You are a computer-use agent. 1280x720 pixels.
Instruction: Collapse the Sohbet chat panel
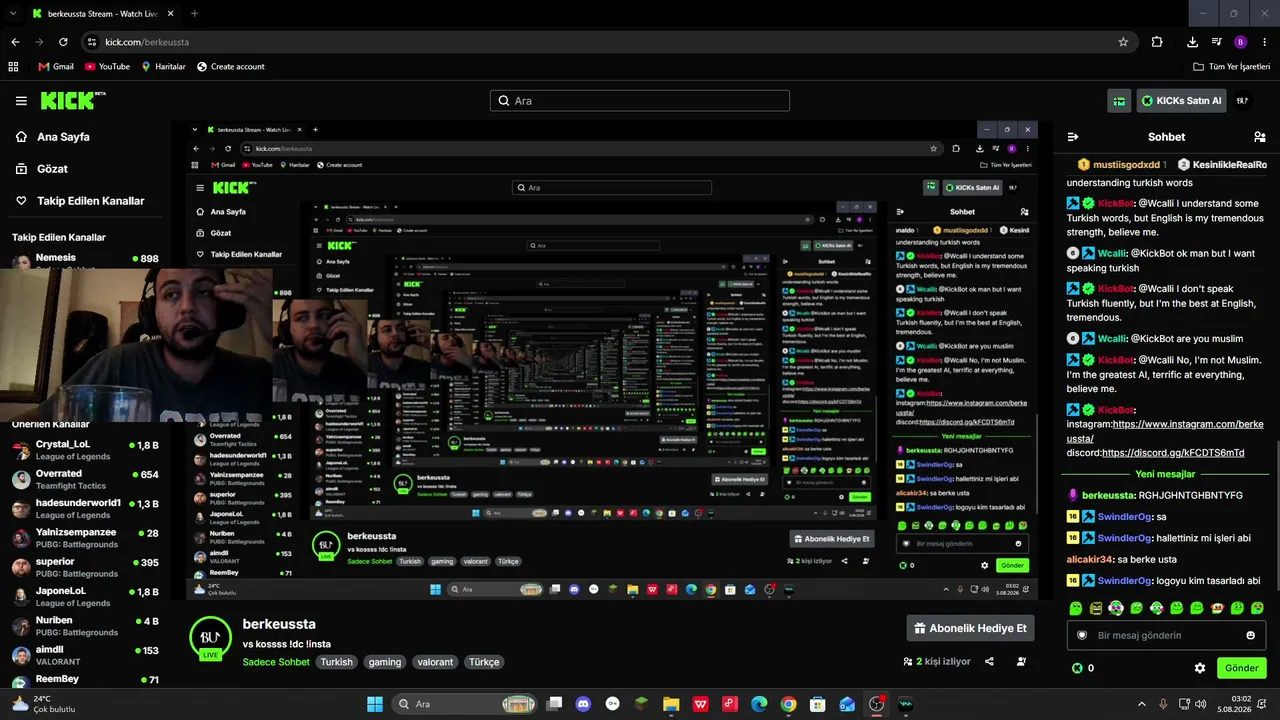[1073, 137]
